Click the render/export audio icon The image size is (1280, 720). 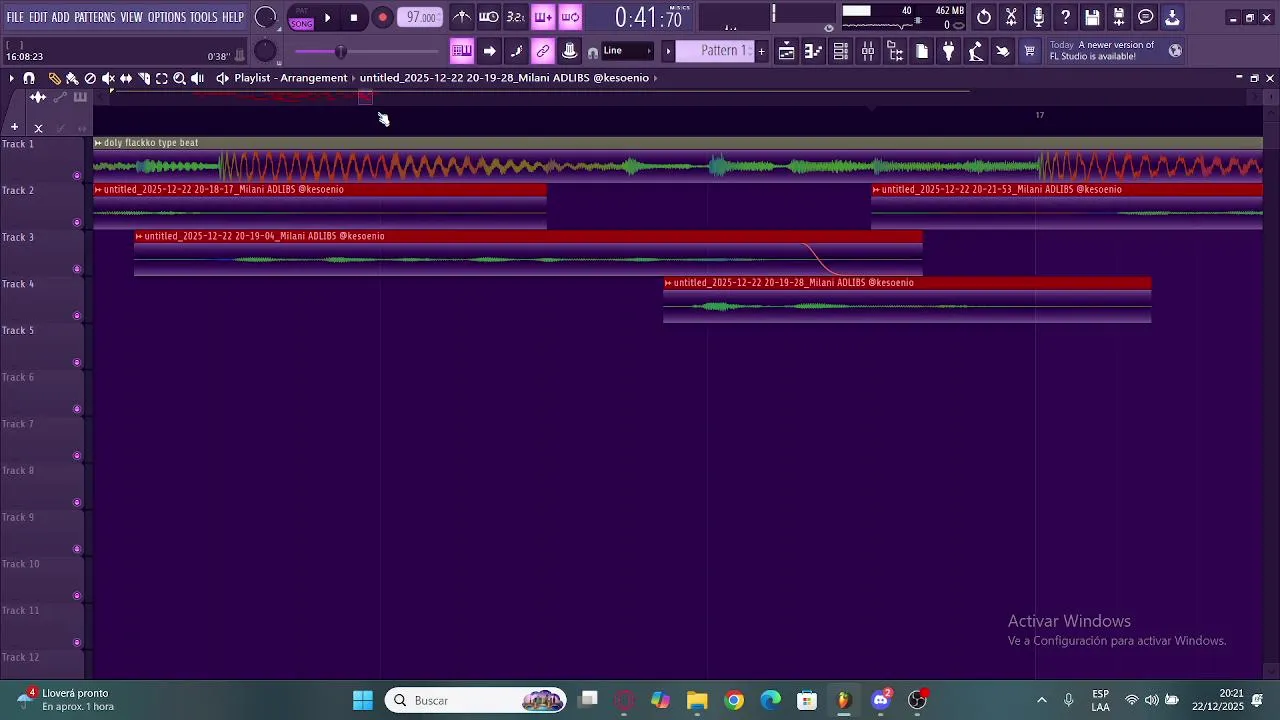click(1119, 17)
